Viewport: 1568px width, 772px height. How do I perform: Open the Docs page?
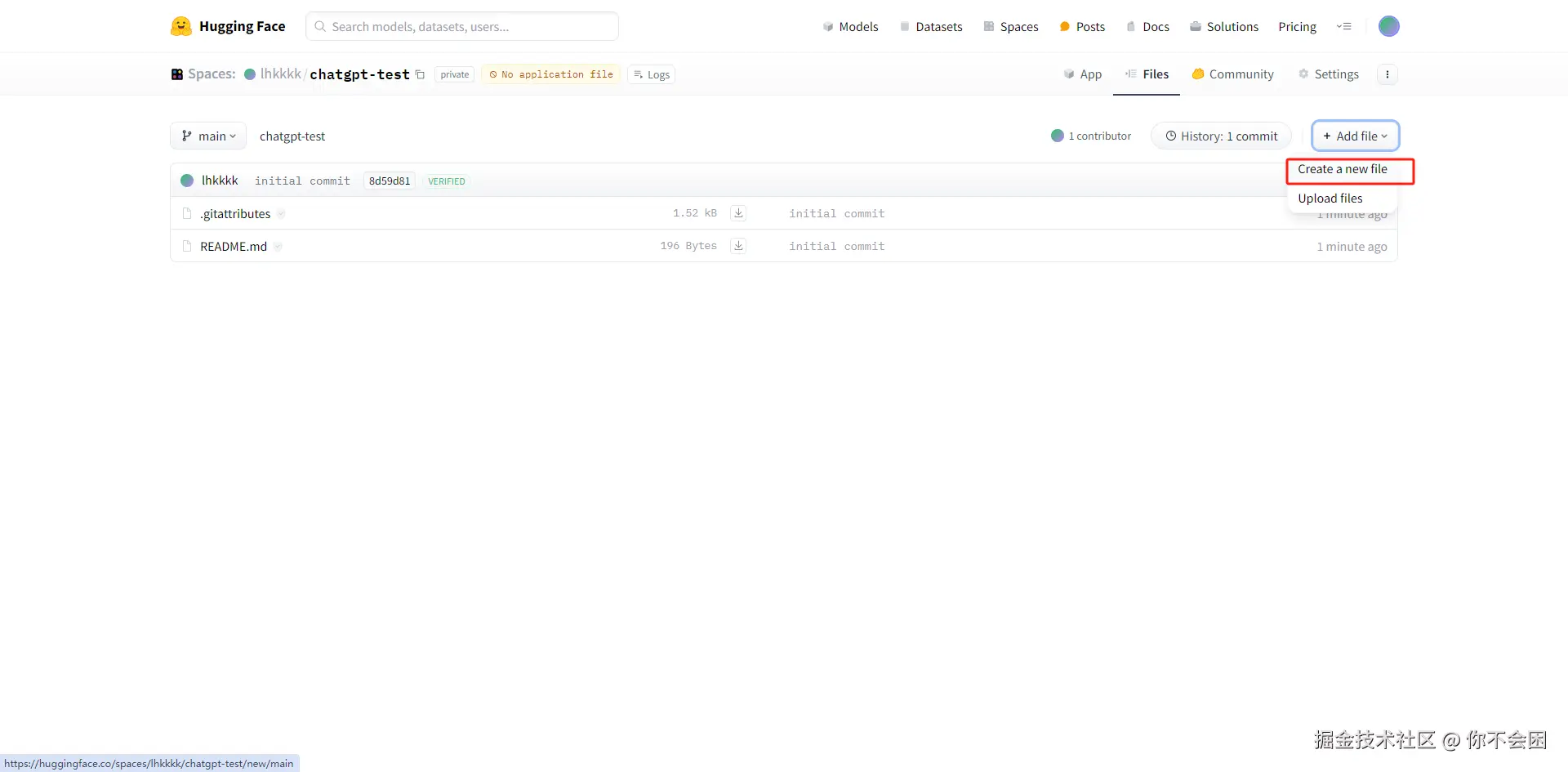click(1147, 26)
